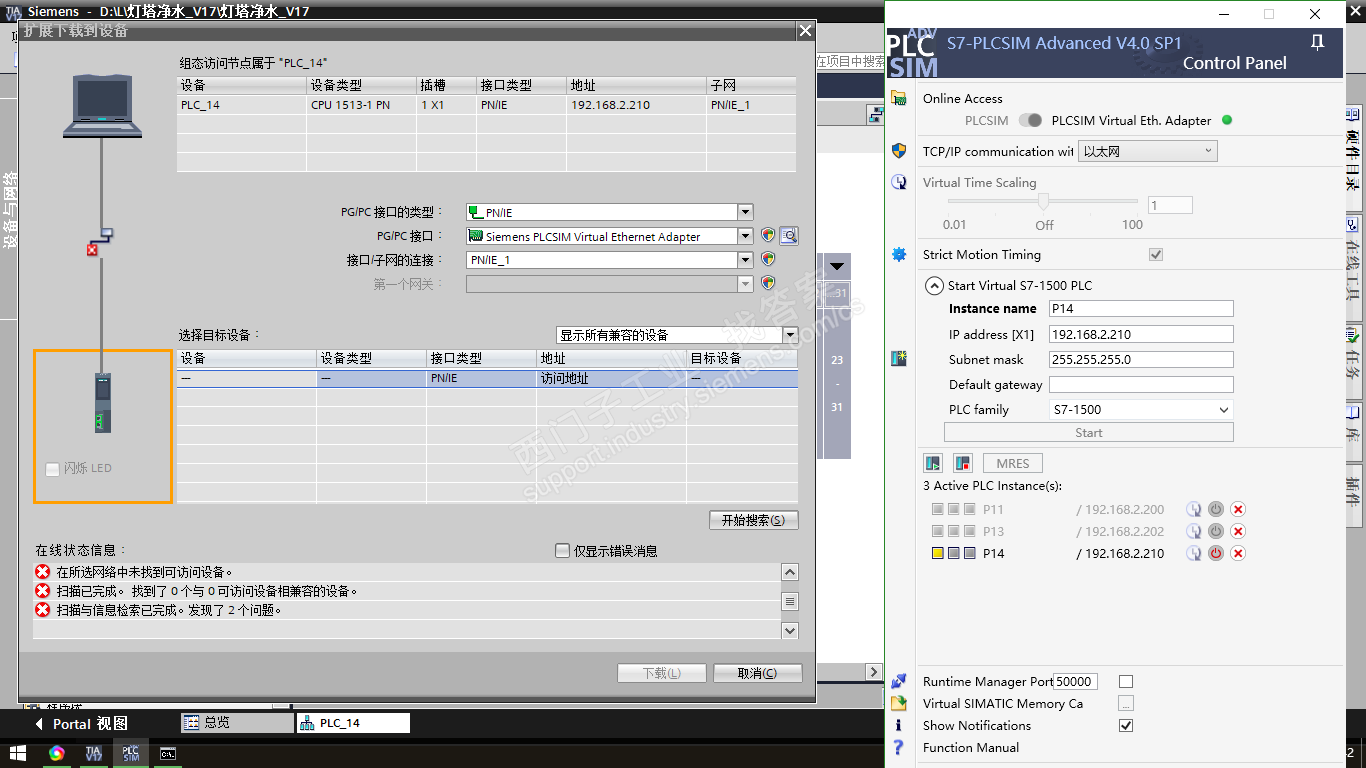Screen dimensions: 1366x768
Task: Remove PLC instance P13 with red X
Action: [1238, 531]
